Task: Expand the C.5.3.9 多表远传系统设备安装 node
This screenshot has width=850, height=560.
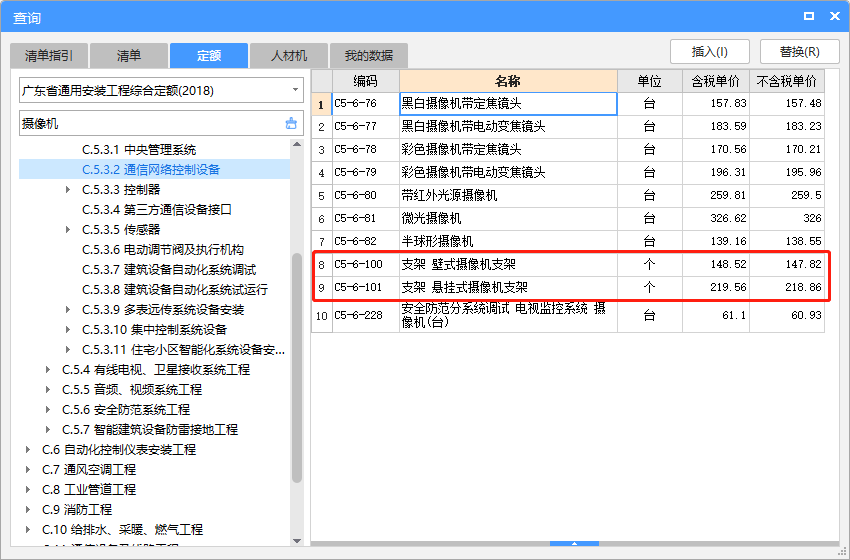Action: pyautogui.click(x=68, y=310)
